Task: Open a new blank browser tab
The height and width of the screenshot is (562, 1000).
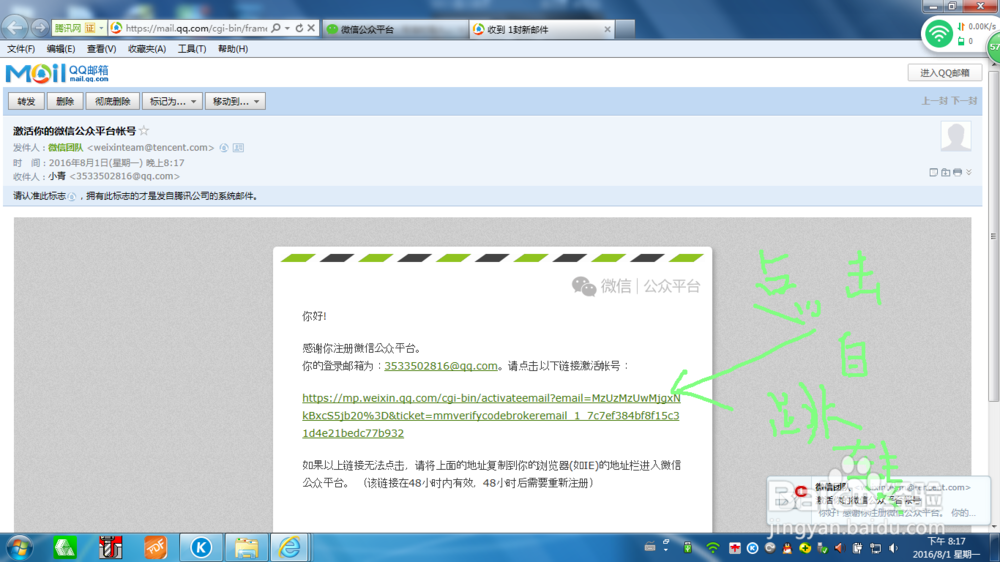Action: (x=626, y=29)
